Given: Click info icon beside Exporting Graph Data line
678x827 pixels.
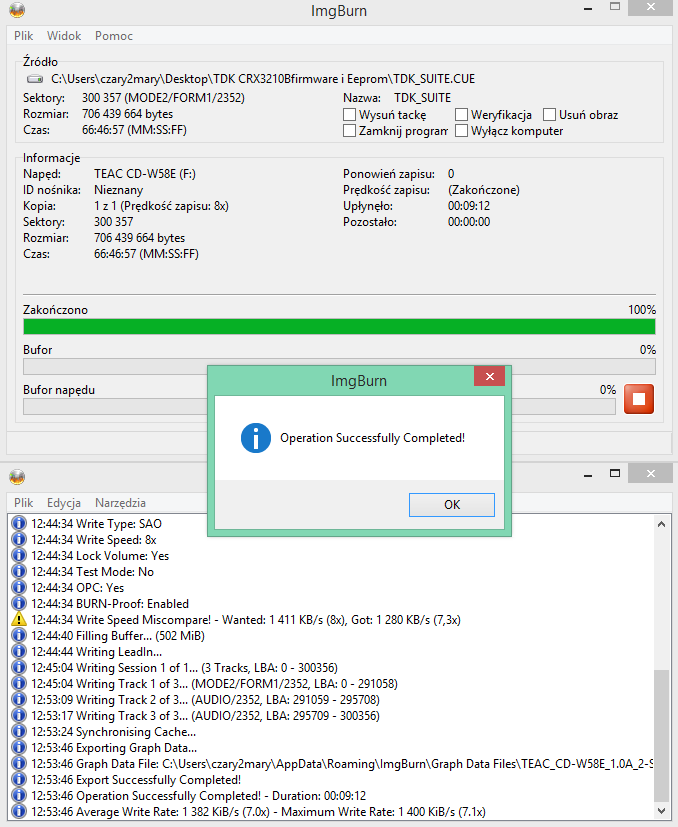Looking at the screenshot, I should [19, 747].
